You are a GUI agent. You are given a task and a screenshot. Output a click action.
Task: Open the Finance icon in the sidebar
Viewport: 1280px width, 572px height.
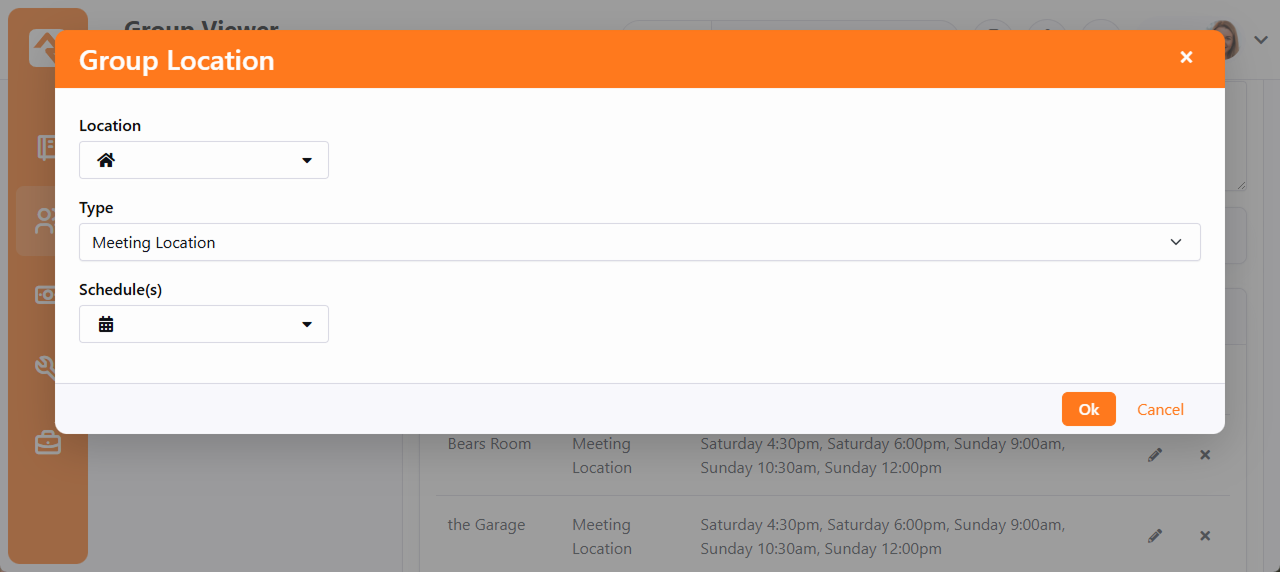pos(48,295)
